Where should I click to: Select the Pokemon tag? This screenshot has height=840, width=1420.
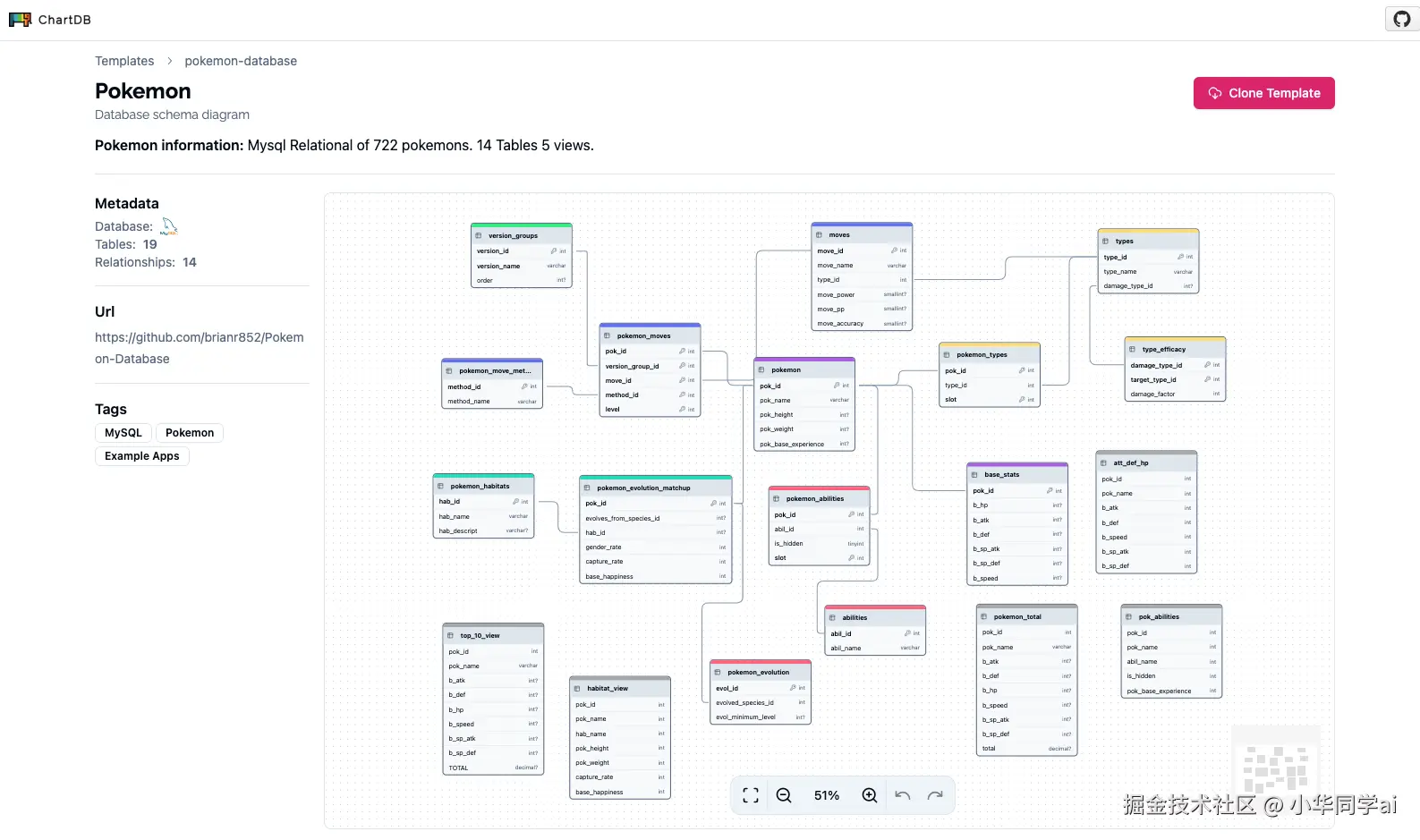[x=190, y=433]
